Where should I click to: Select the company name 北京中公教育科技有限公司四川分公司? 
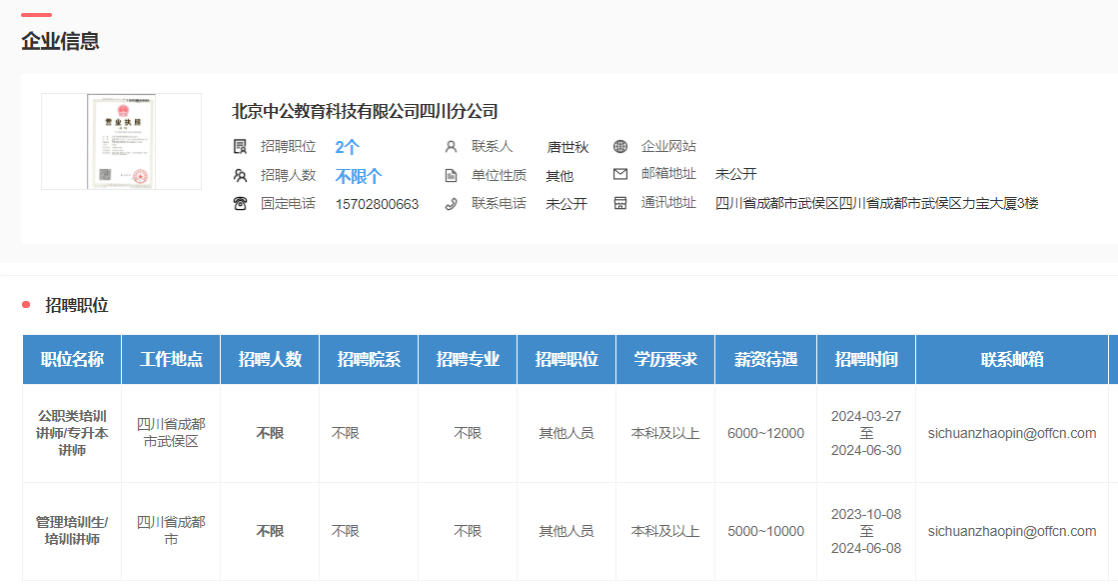(x=365, y=111)
